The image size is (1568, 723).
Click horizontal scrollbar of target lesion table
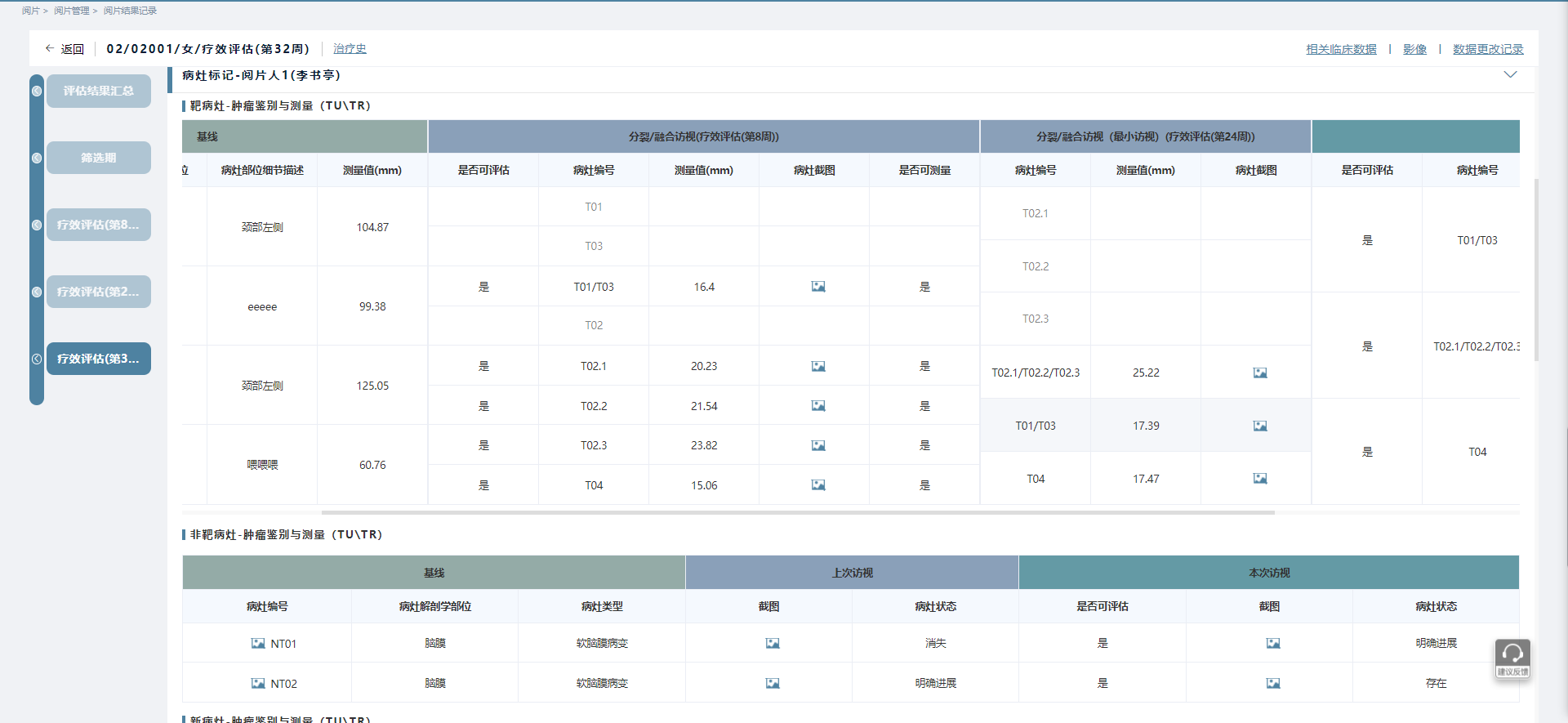click(798, 512)
